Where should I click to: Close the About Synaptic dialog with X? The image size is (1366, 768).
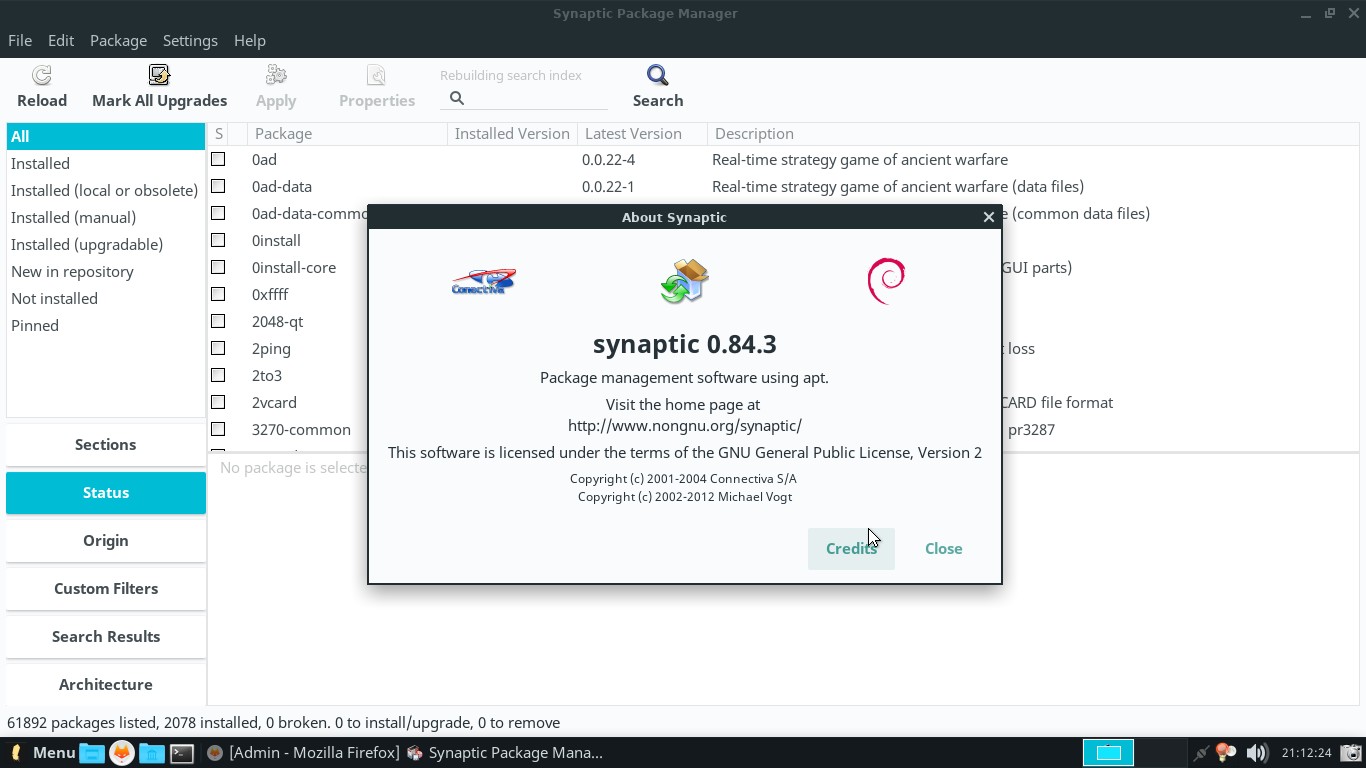(988, 217)
